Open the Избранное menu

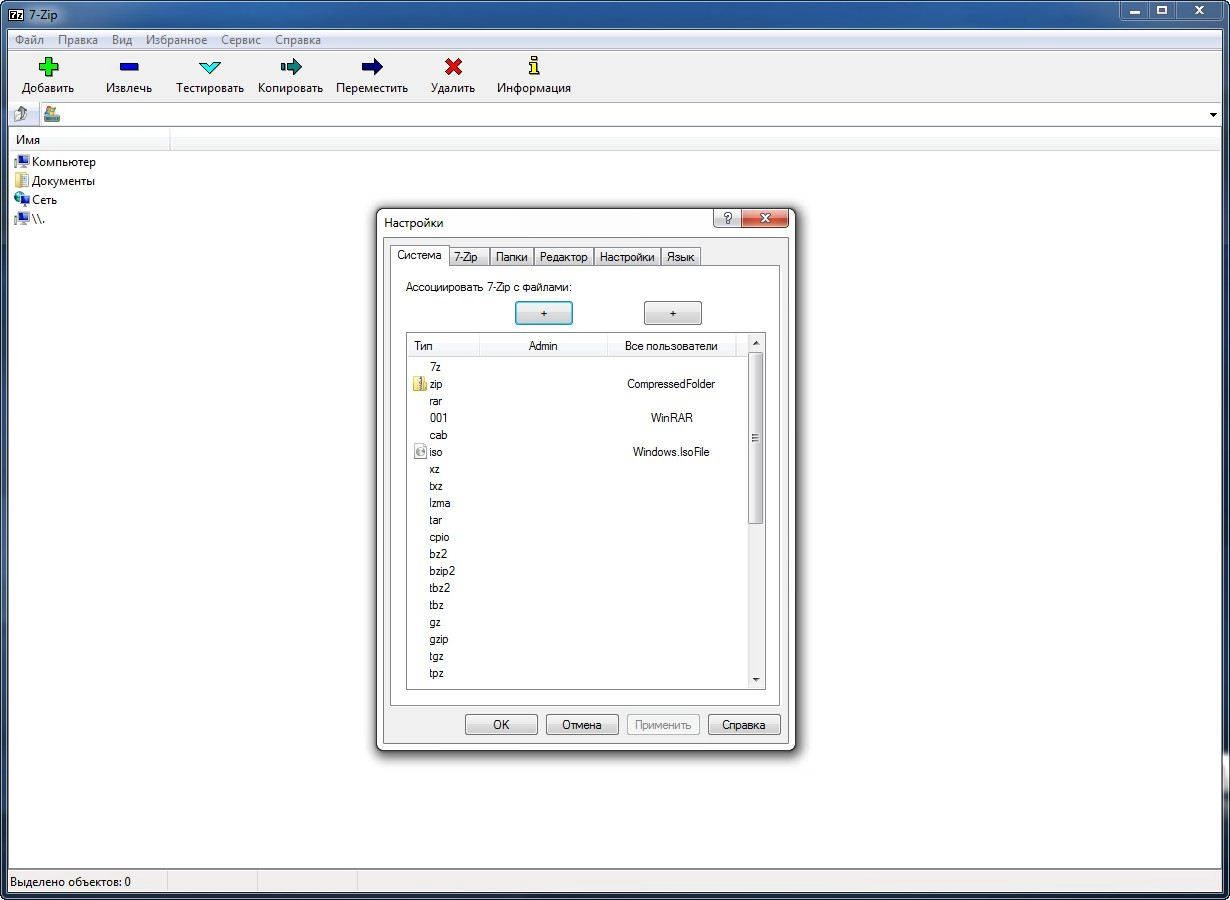tap(177, 40)
